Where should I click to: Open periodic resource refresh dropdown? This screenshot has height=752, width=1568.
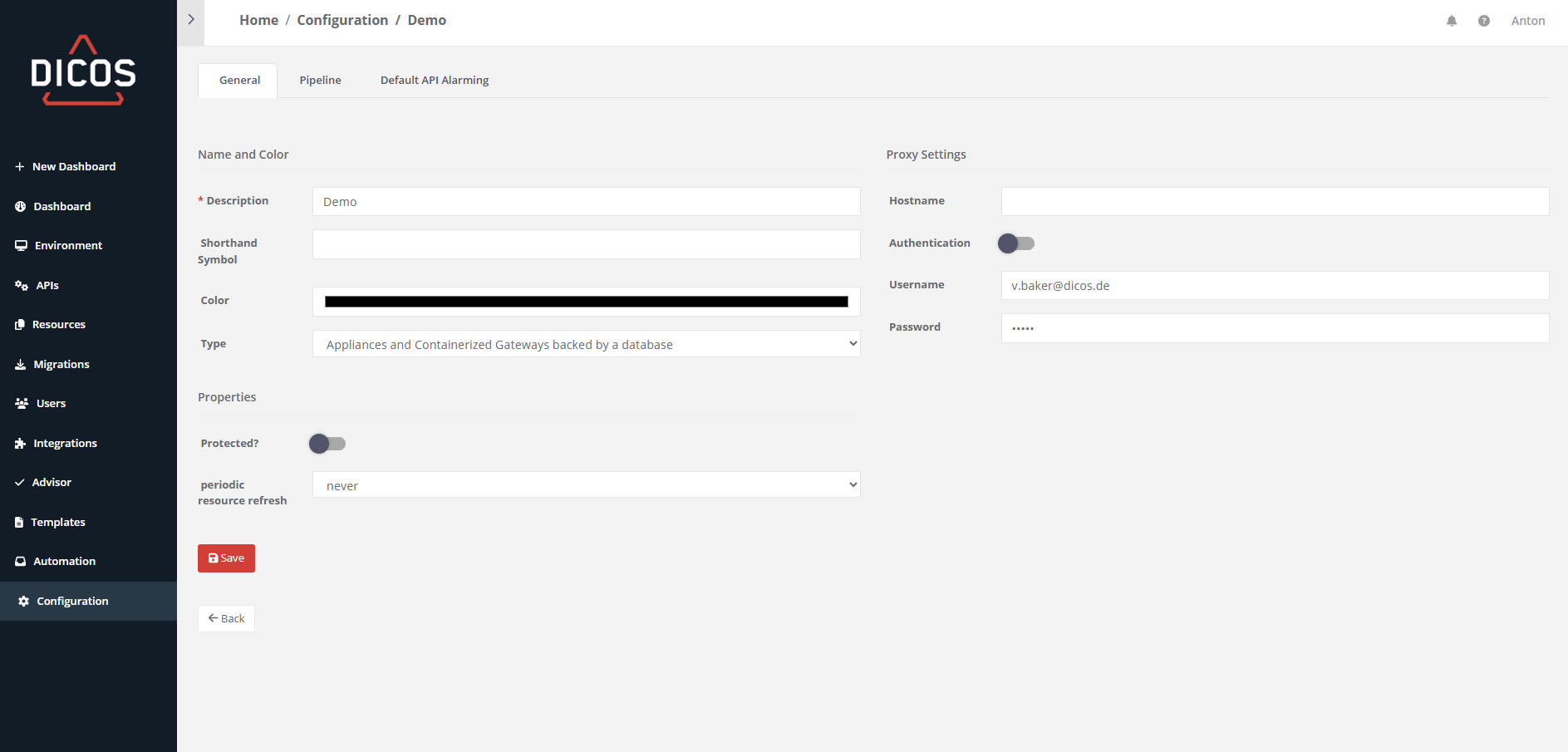point(586,485)
